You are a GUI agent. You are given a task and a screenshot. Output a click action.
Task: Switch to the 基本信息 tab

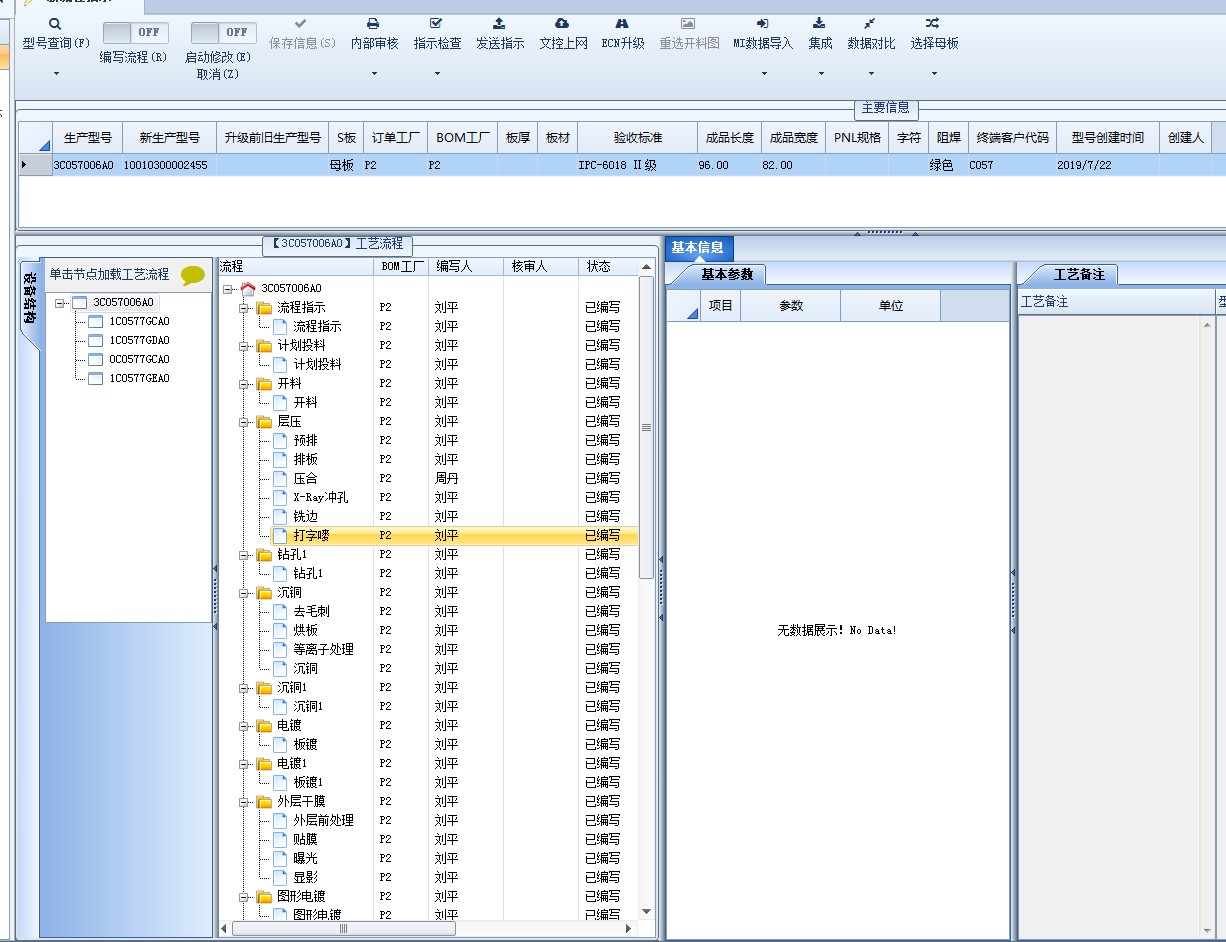click(698, 247)
